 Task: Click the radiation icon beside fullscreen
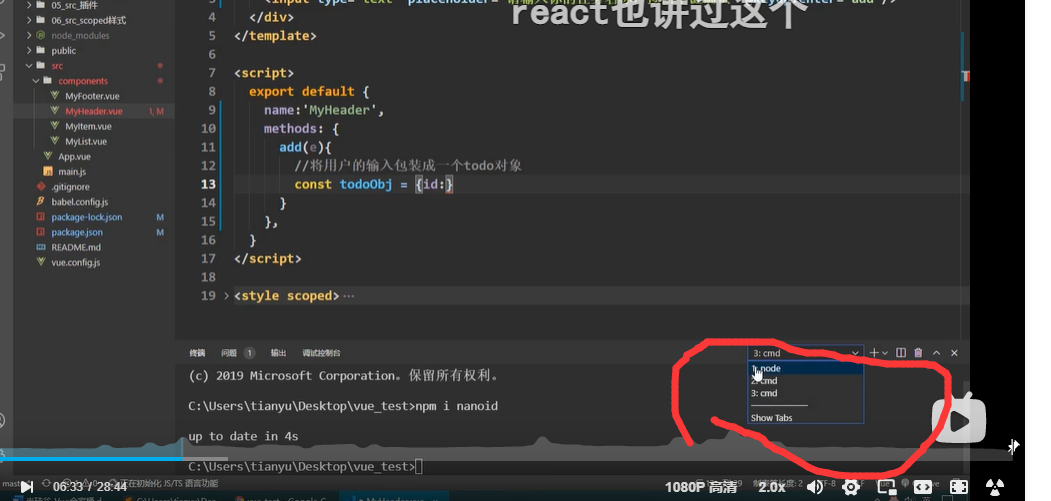pos(995,487)
